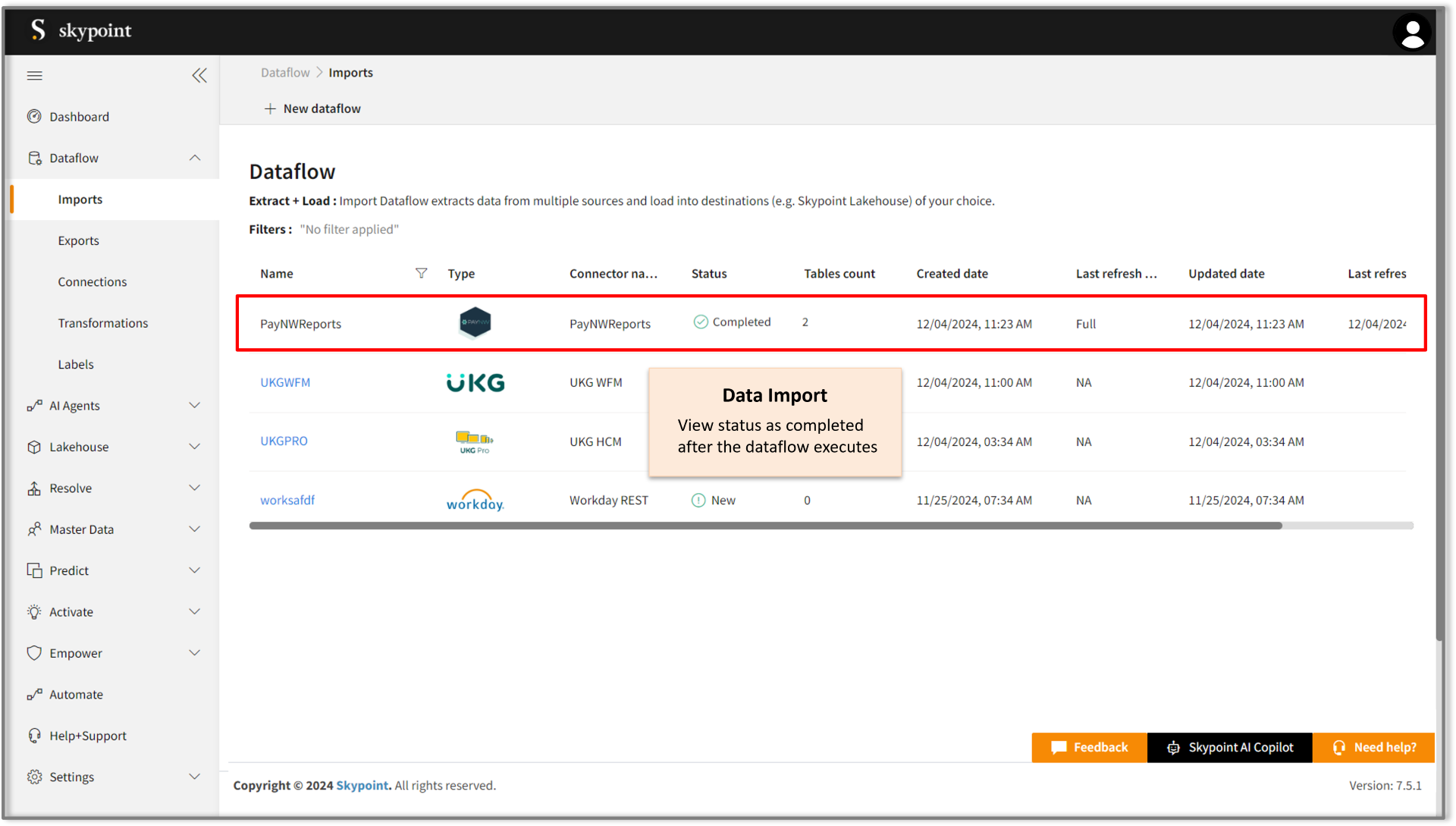Click the Name column filter icon
This screenshot has width=1456, height=826.
tap(421, 273)
